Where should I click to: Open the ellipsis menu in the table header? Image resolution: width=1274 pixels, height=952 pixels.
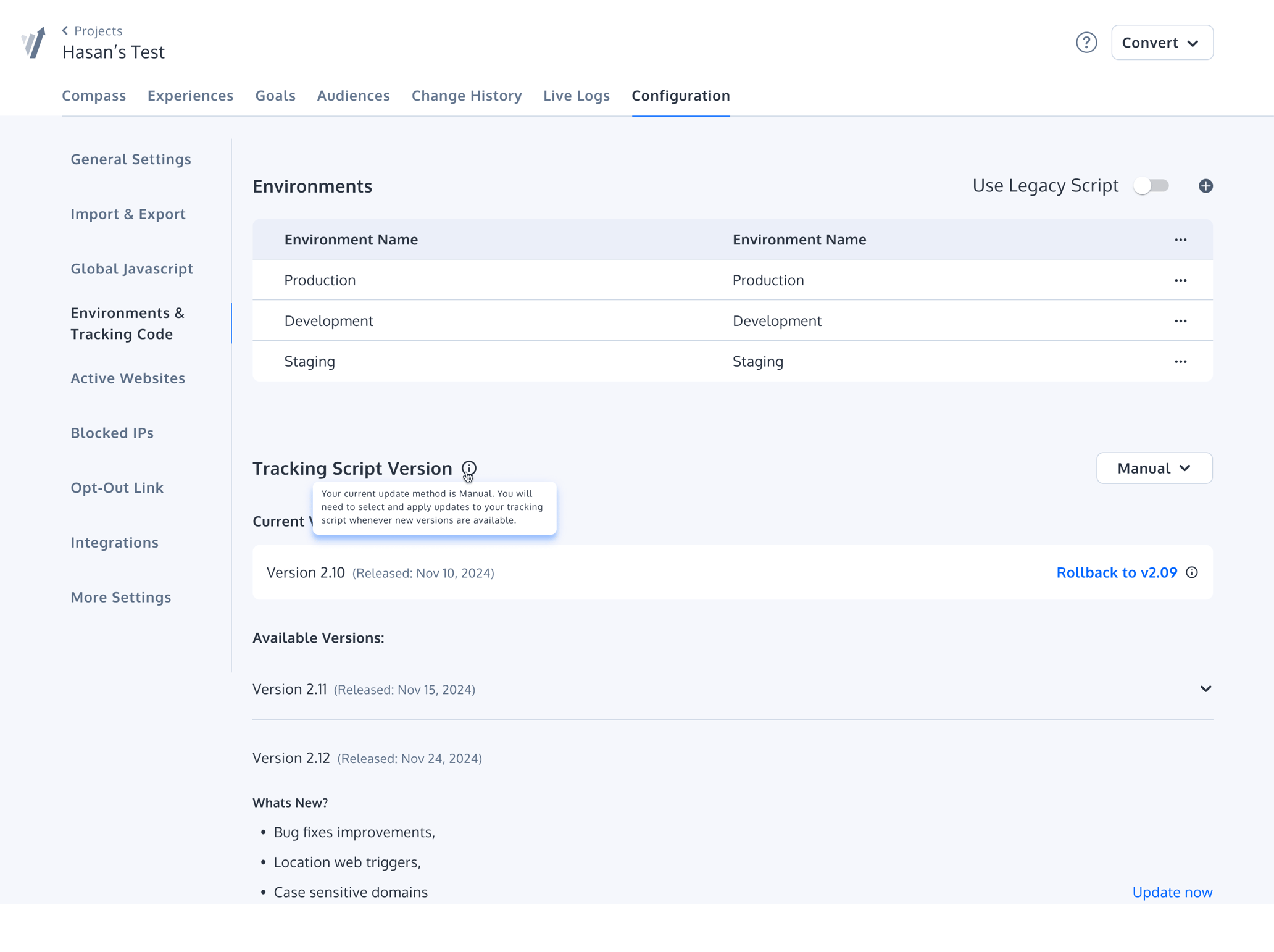[1181, 240]
